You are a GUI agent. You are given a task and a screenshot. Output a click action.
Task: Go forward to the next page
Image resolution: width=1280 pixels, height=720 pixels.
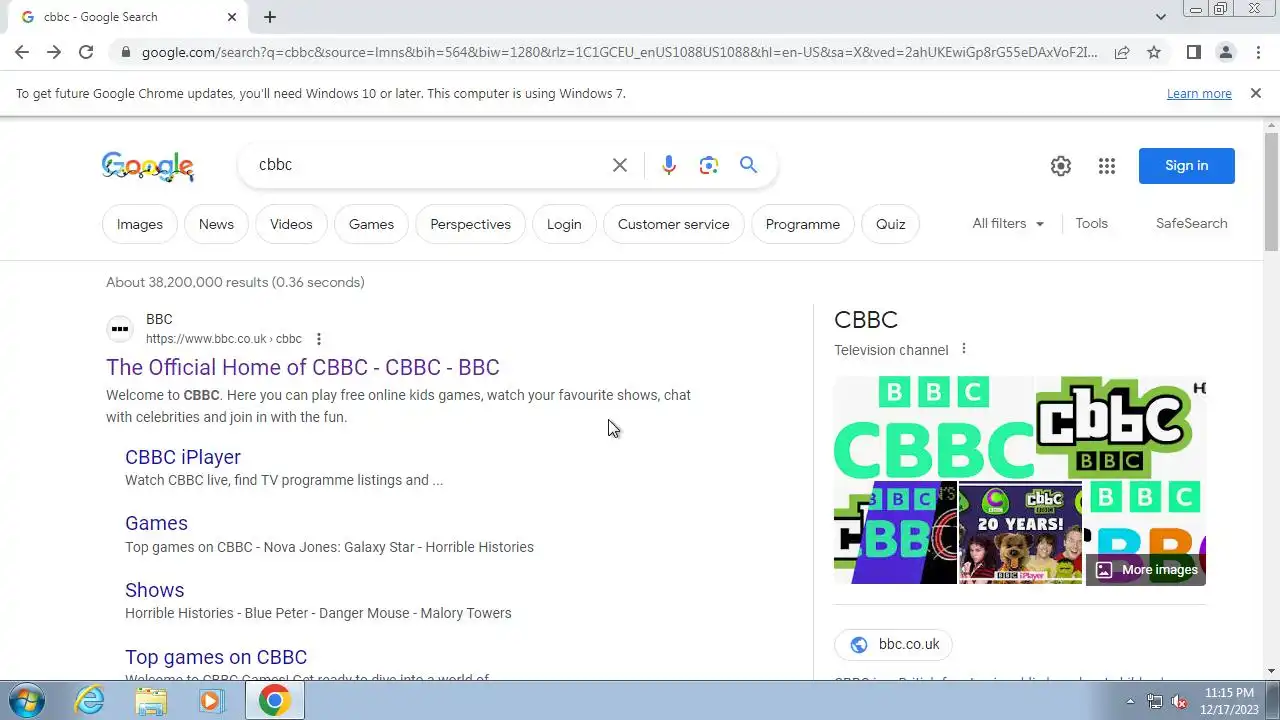pos(54,52)
